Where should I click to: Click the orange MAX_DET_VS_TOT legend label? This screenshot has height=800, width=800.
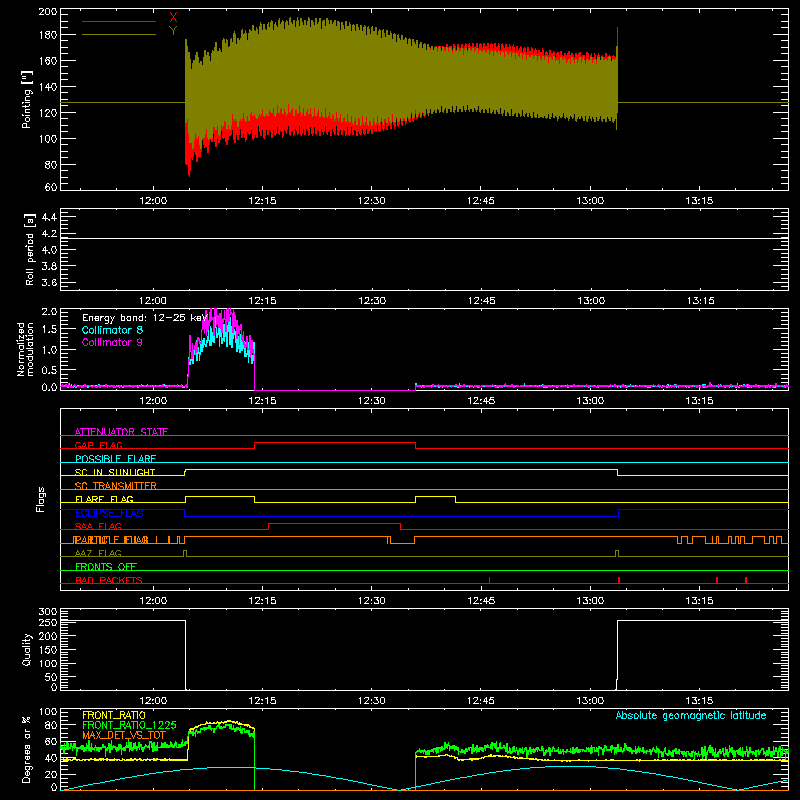point(124,735)
